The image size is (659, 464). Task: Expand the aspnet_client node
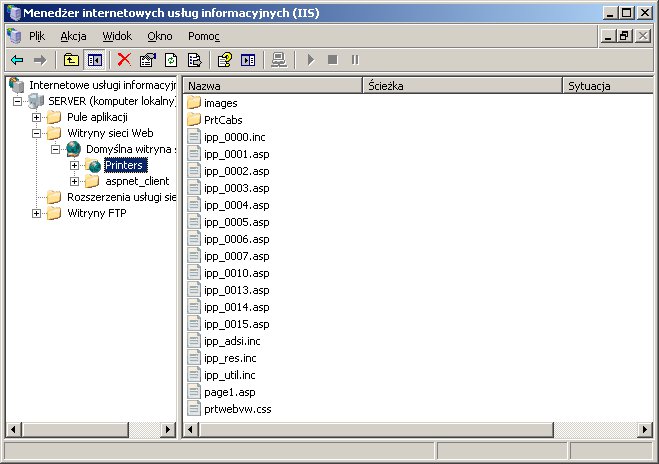click(x=74, y=181)
